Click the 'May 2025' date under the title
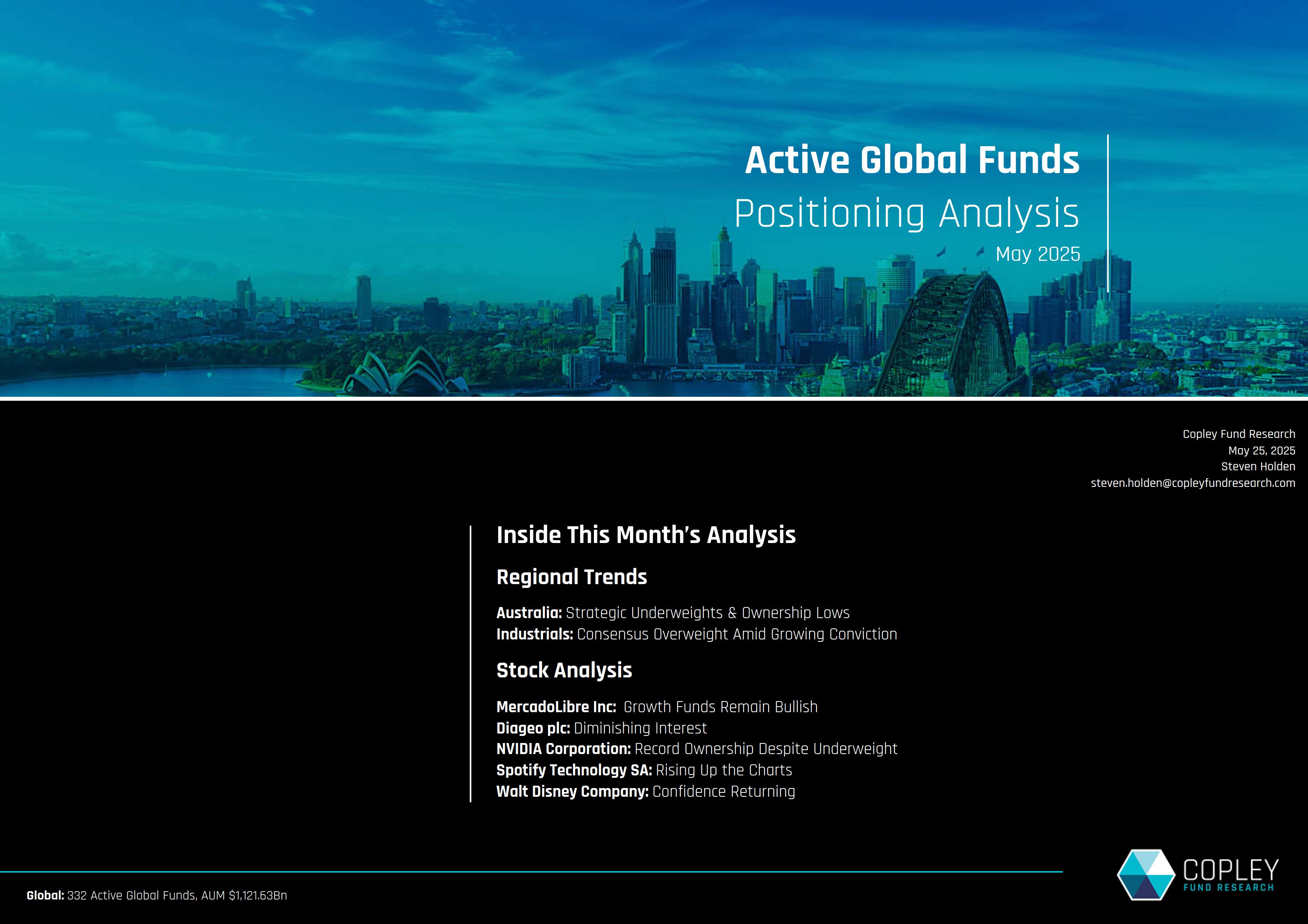Viewport: 1308px width, 924px height. point(1038,254)
